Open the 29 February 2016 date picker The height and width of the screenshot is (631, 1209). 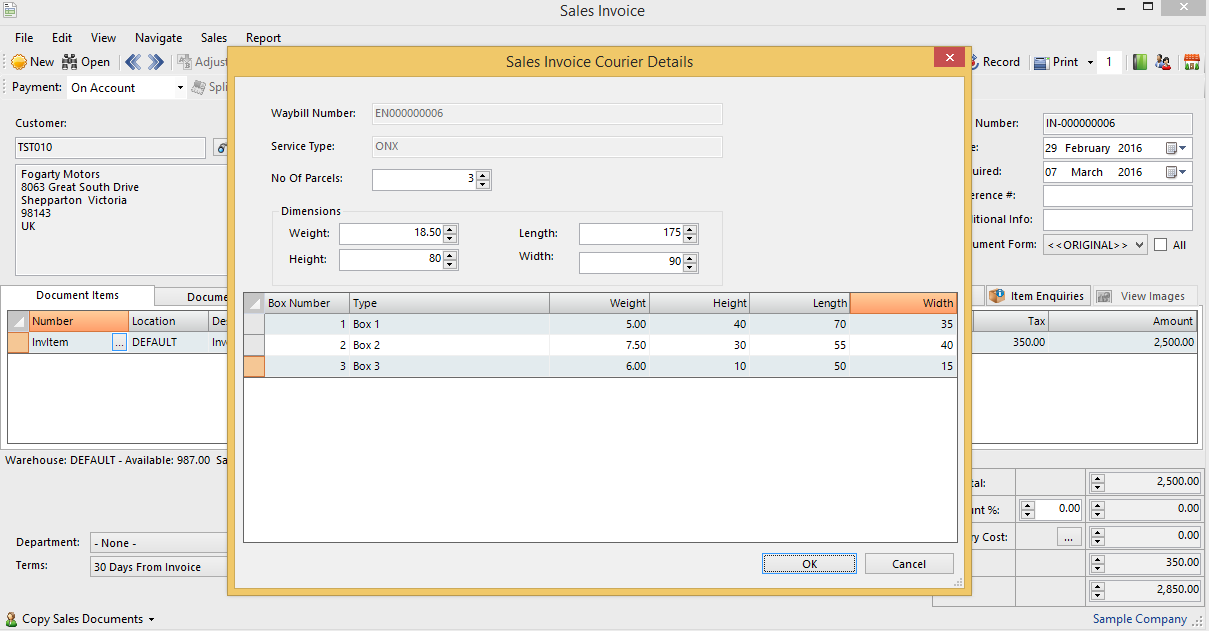1177,148
